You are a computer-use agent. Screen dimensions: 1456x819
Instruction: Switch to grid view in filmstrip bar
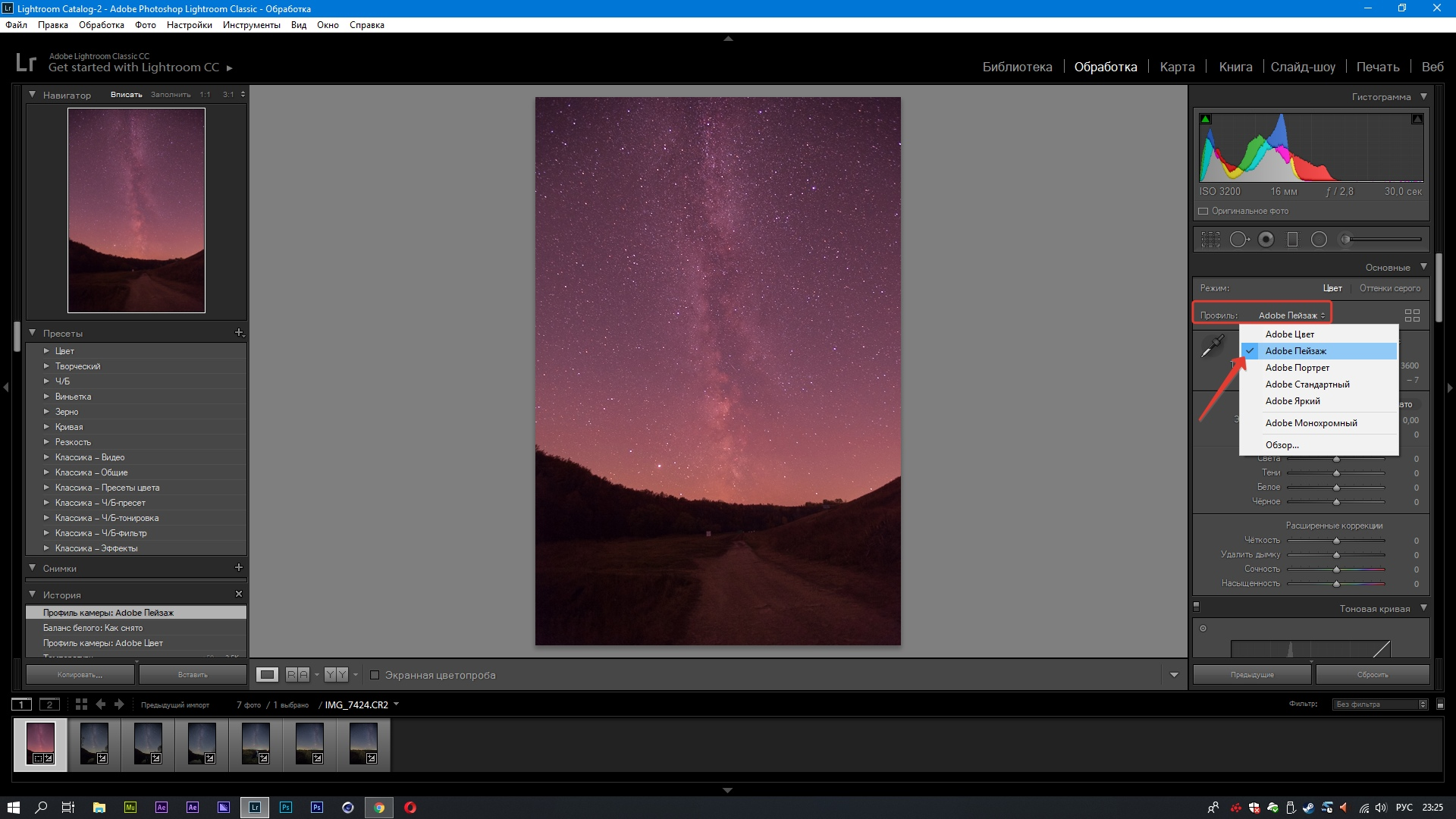point(81,704)
